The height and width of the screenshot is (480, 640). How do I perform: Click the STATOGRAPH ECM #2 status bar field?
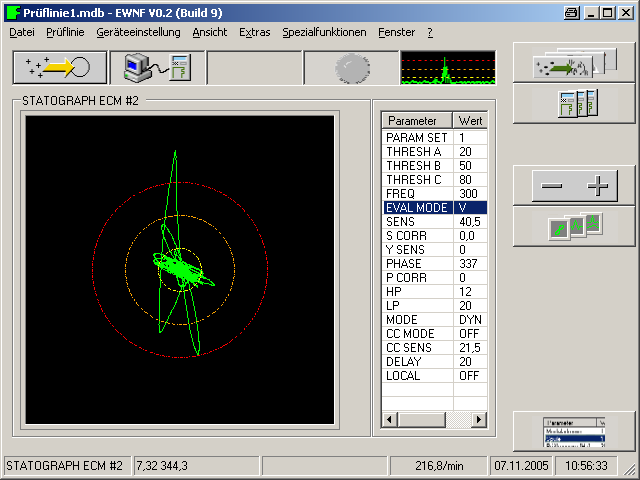67,466
